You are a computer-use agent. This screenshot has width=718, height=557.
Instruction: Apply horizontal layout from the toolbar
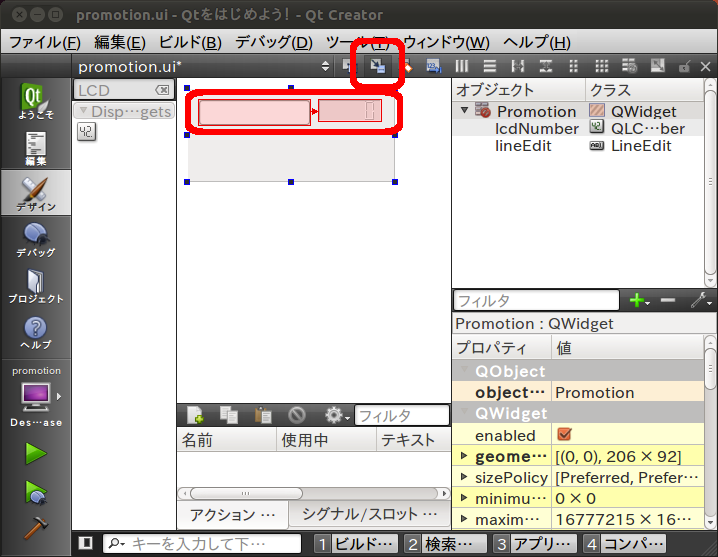(462, 66)
